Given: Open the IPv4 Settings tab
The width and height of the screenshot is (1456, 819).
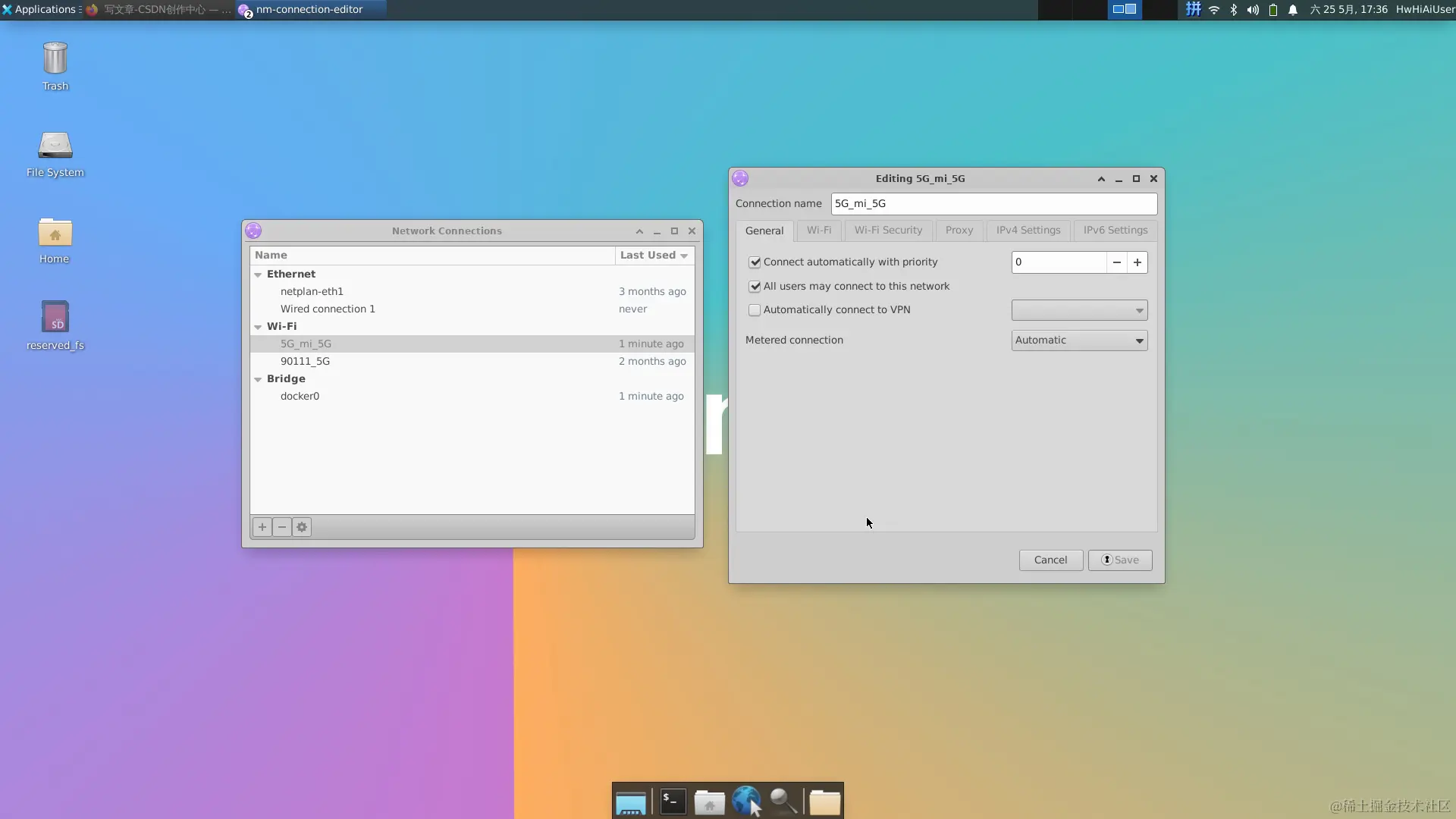Looking at the screenshot, I should pos(1028,231).
